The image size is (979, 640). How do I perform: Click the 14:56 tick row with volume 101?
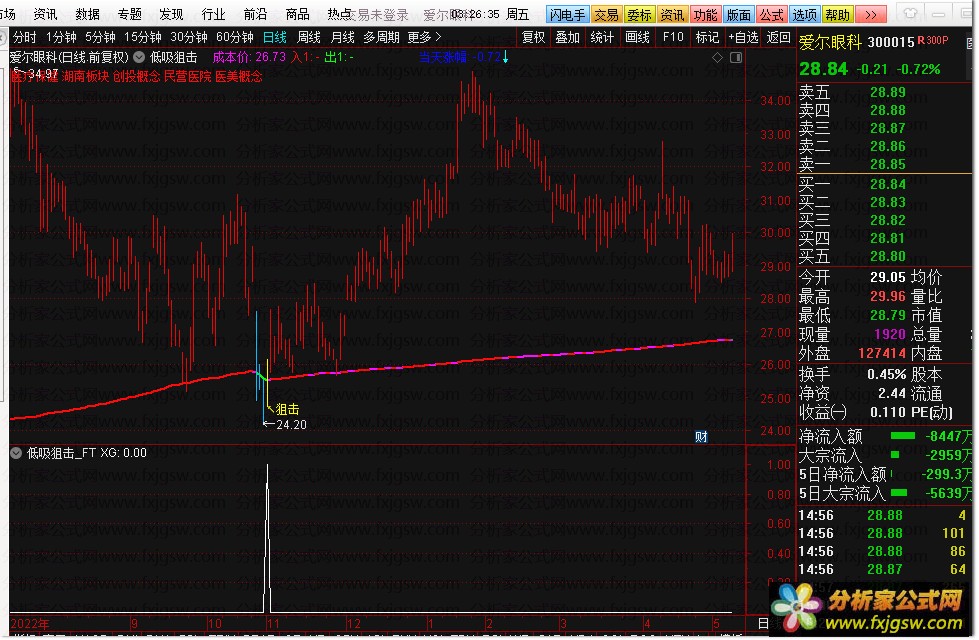point(883,533)
